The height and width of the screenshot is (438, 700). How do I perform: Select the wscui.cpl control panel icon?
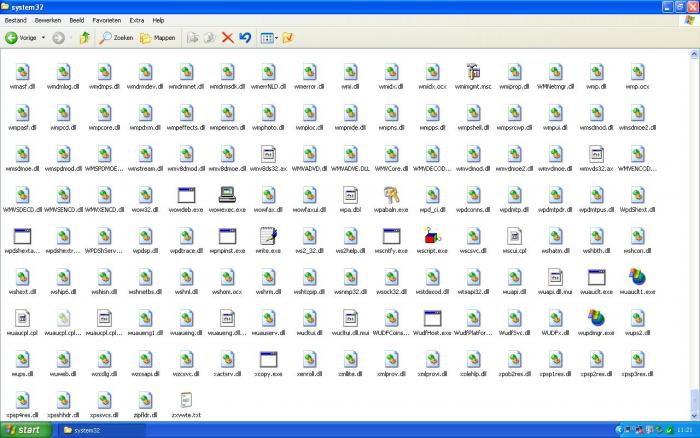pos(514,236)
